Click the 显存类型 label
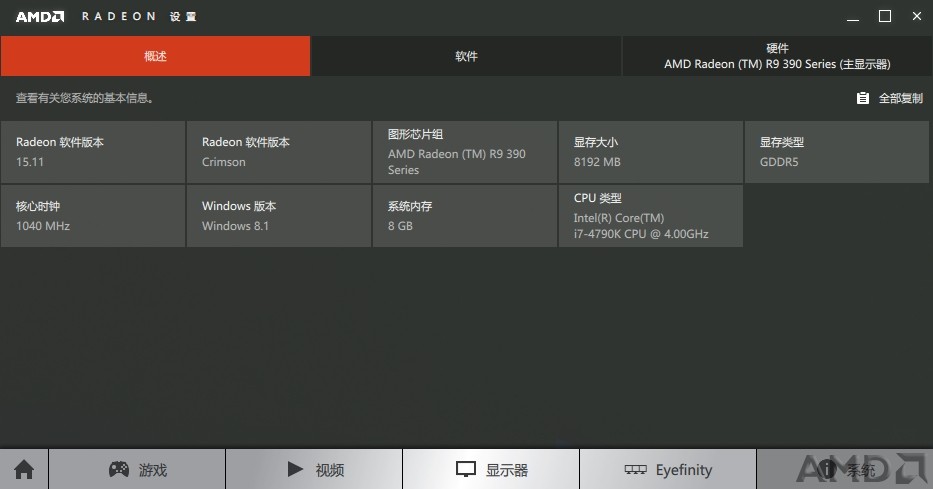Image resolution: width=933 pixels, height=489 pixels. 781,142
